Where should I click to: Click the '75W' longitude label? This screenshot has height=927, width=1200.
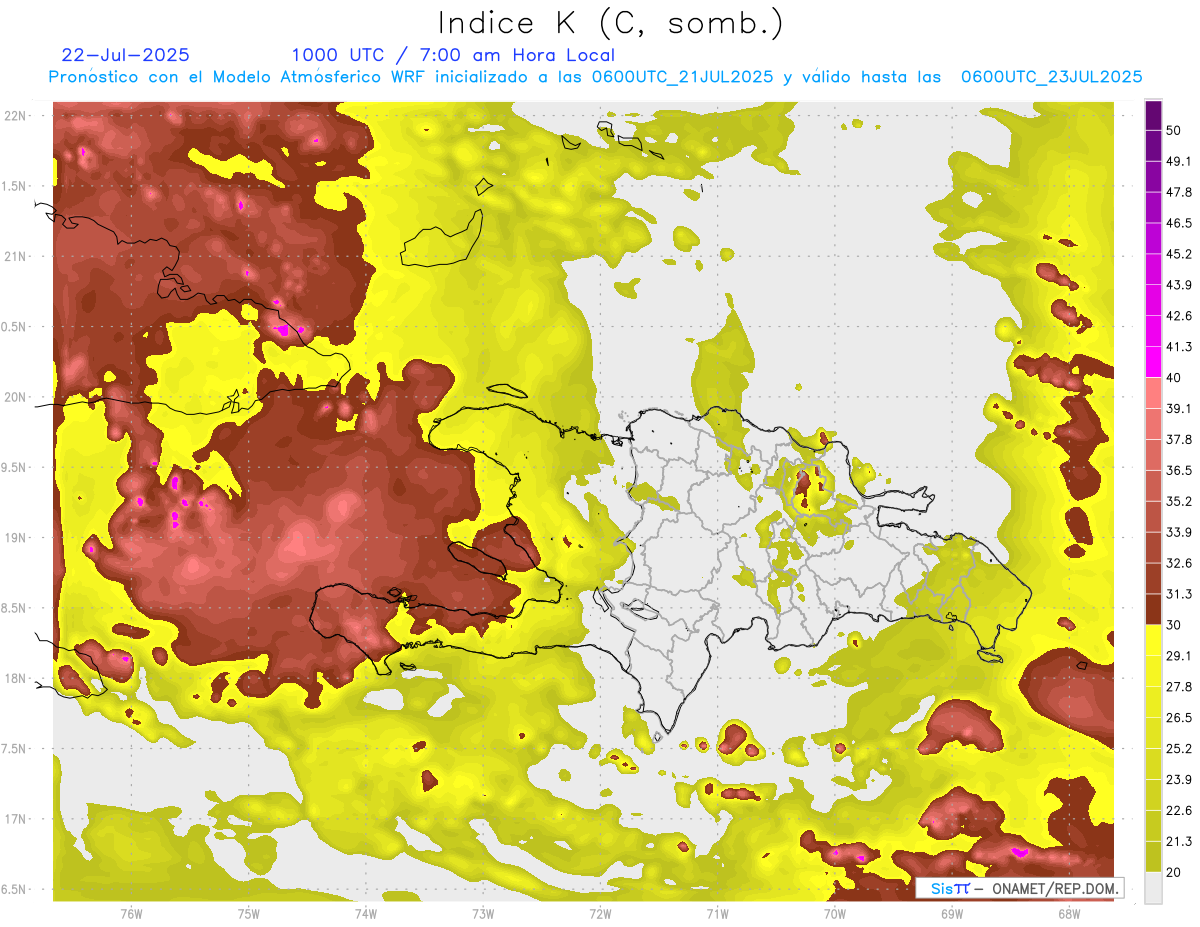(249, 913)
